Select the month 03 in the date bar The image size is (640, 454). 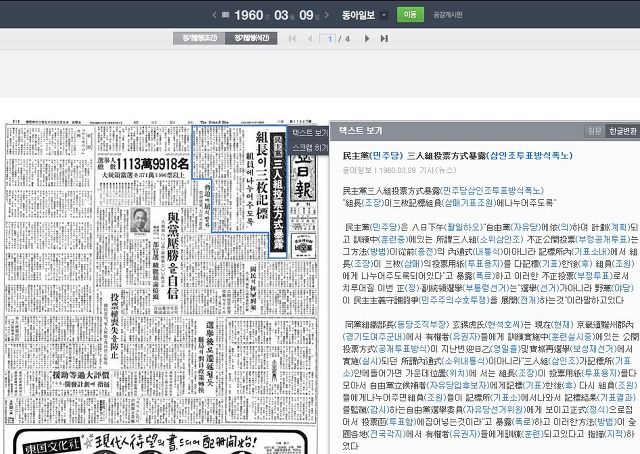281,15
